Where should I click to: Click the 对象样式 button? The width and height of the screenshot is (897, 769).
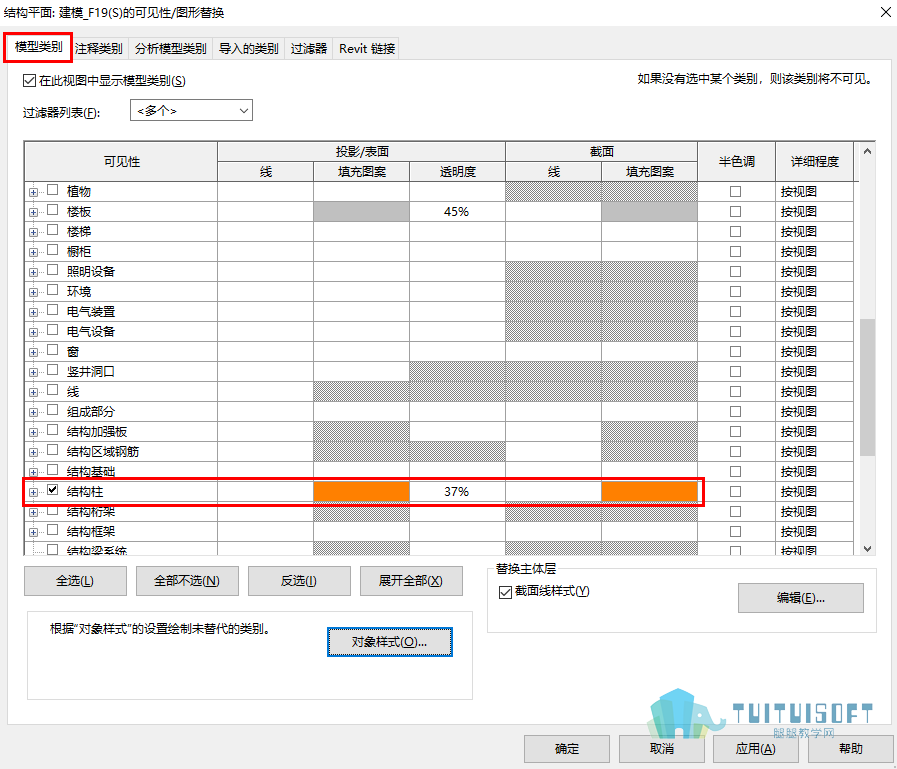(390, 642)
